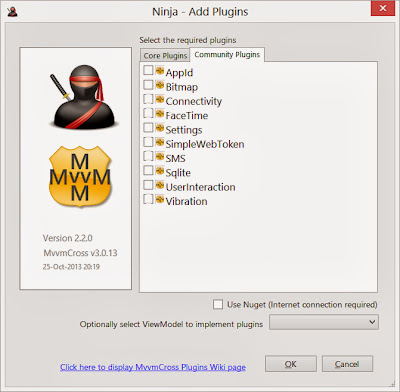Select the Community Plugins tab
400x392 pixels.
click(227, 55)
